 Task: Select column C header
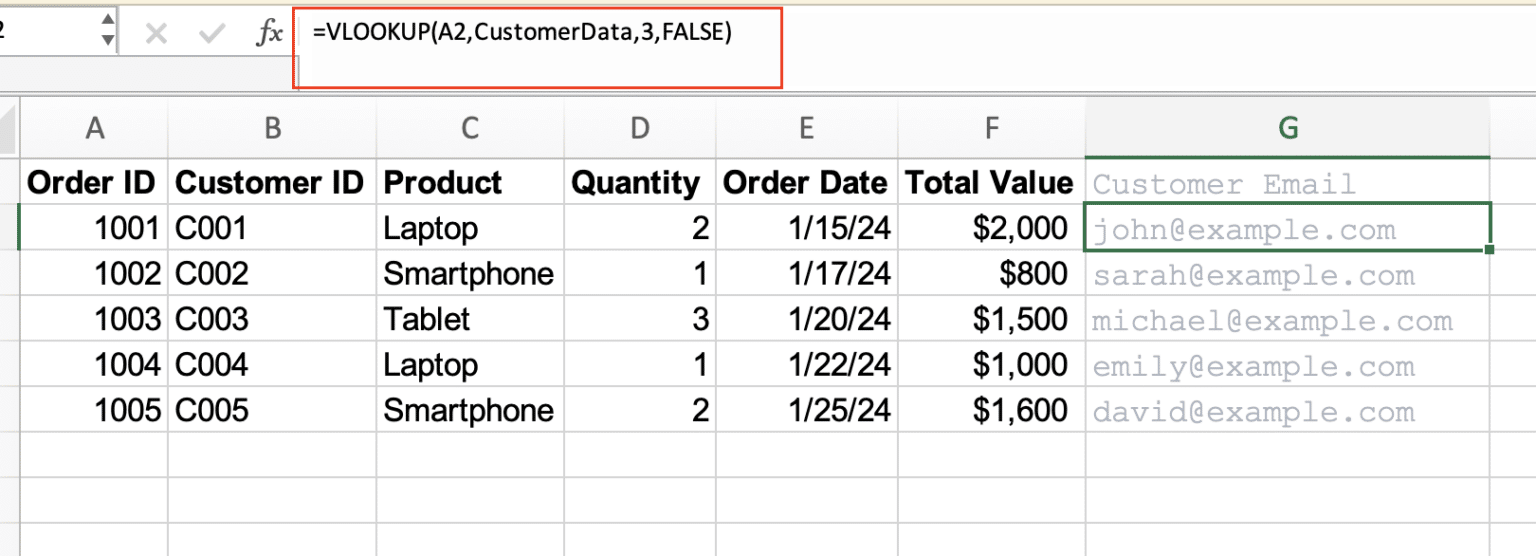[x=470, y=127]
